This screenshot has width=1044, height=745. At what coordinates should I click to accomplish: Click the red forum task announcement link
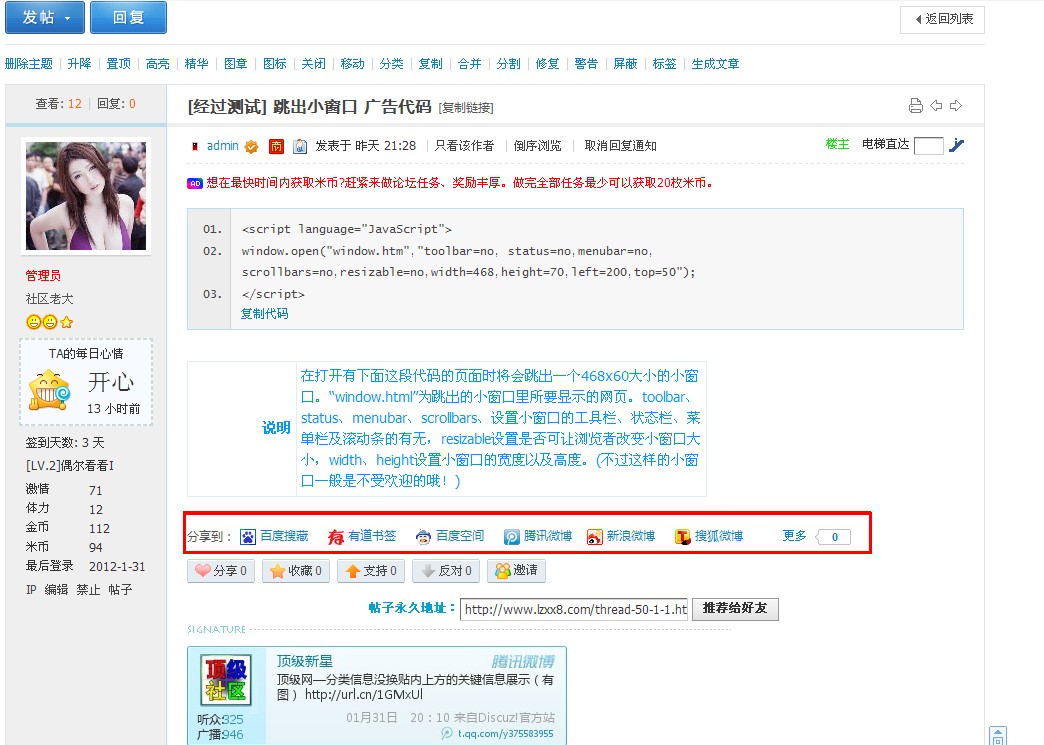[x=460, y=183]
